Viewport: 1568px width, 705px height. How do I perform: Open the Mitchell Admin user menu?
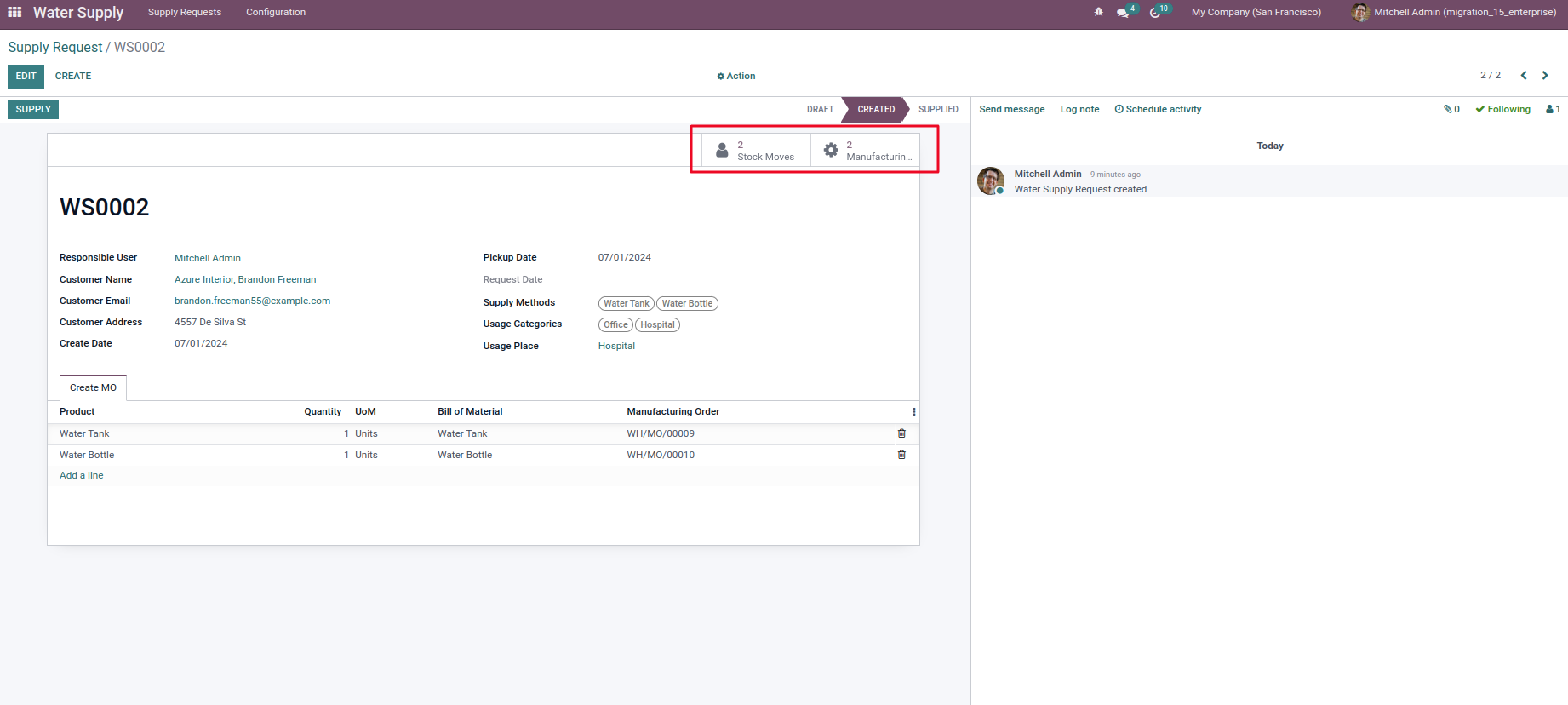pyautogui.click(x=1454, y=12)
